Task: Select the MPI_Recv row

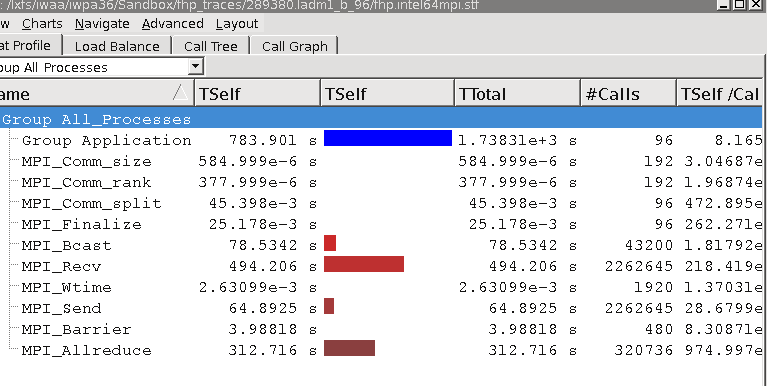Action: click(381, 266)
